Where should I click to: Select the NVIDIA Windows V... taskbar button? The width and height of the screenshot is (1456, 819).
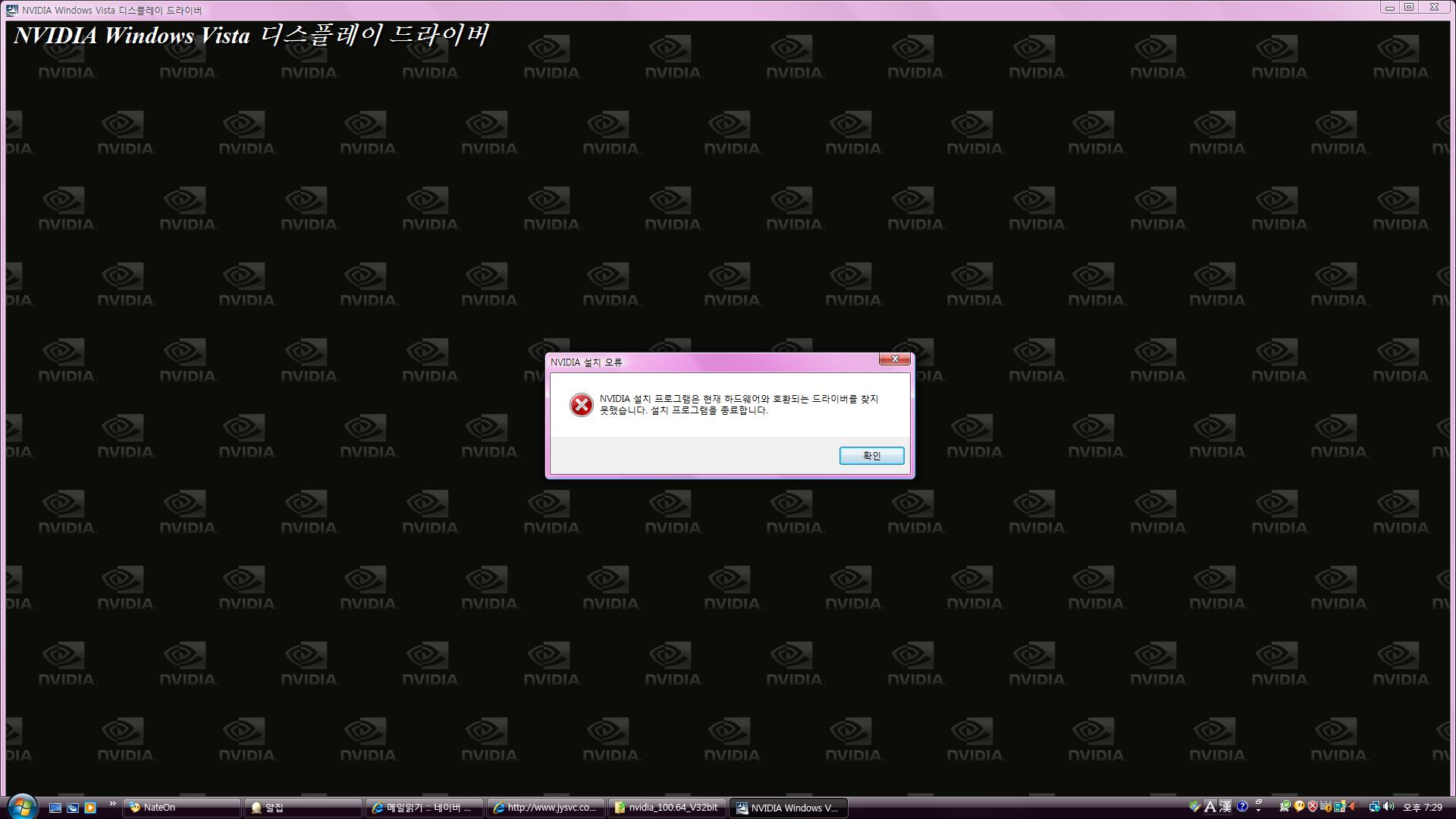coord(789,808)
